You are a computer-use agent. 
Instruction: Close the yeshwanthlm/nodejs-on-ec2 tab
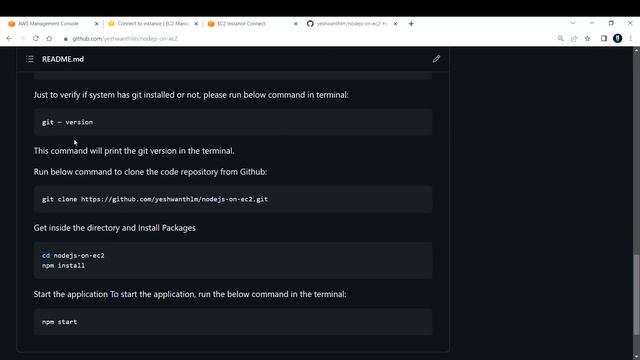(x=395, y=24)
